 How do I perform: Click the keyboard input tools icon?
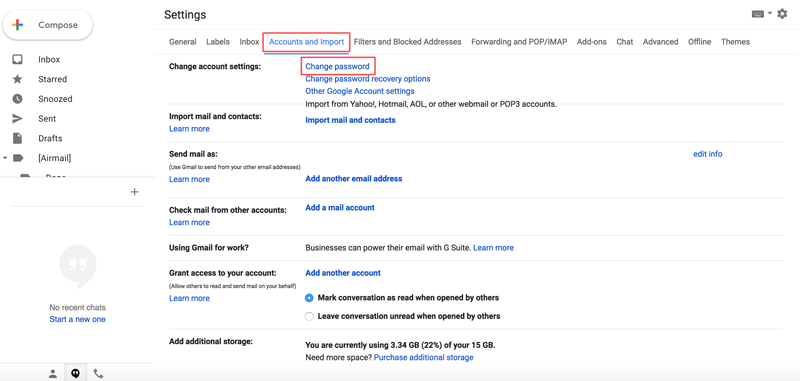tap(758, 14)
